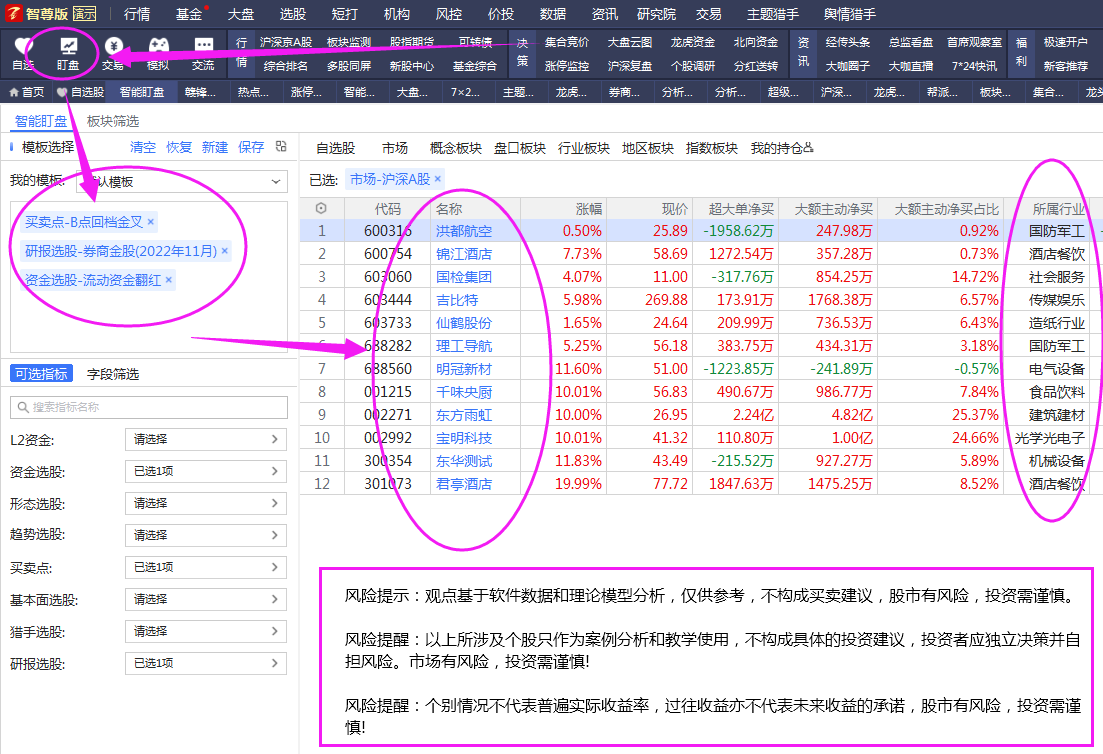Switch to the 热点... page tab
The height and width of the screenshot is (754, 1103).
click(253, 92)
